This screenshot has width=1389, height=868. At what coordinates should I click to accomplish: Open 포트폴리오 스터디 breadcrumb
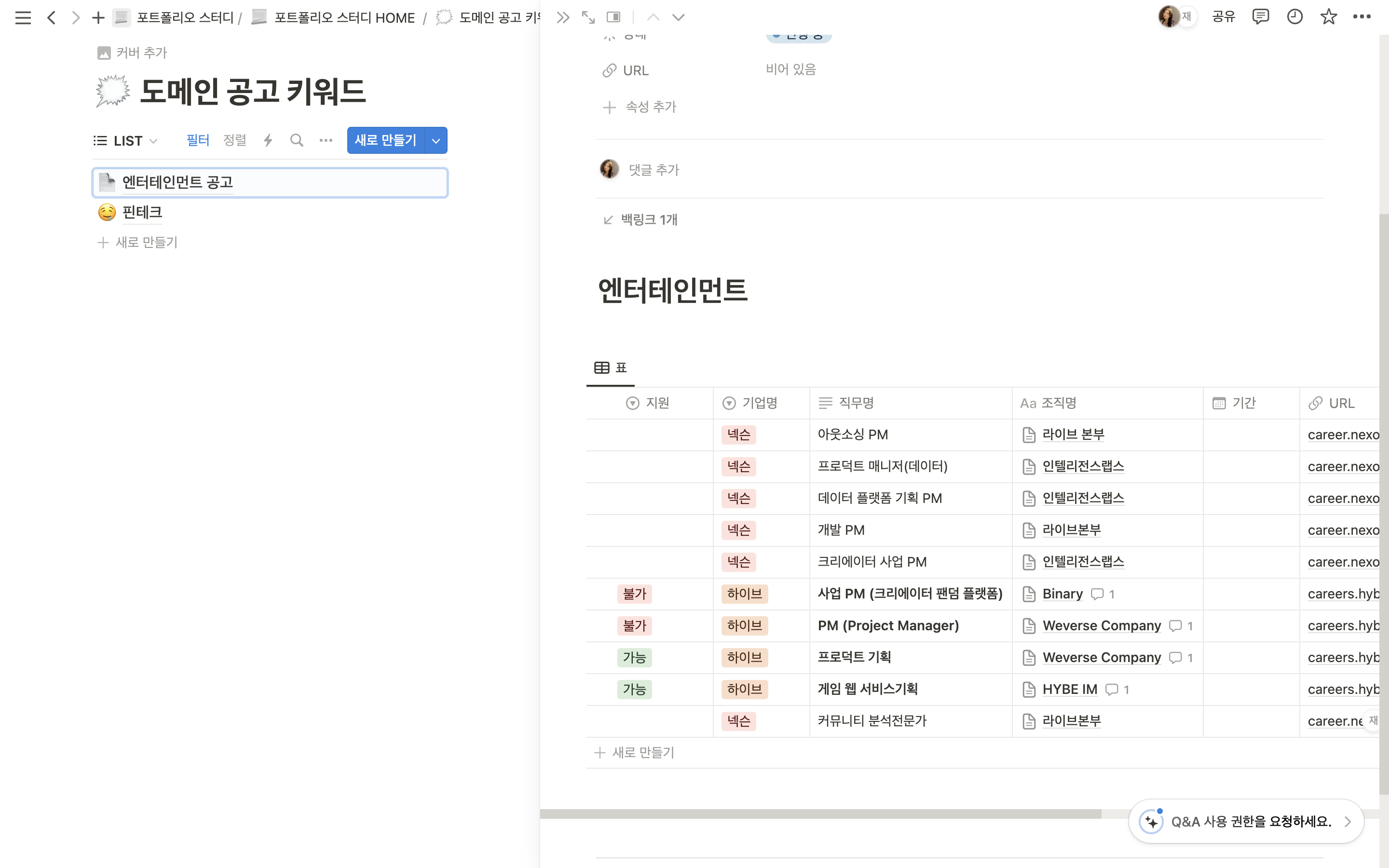coord(174,18)
